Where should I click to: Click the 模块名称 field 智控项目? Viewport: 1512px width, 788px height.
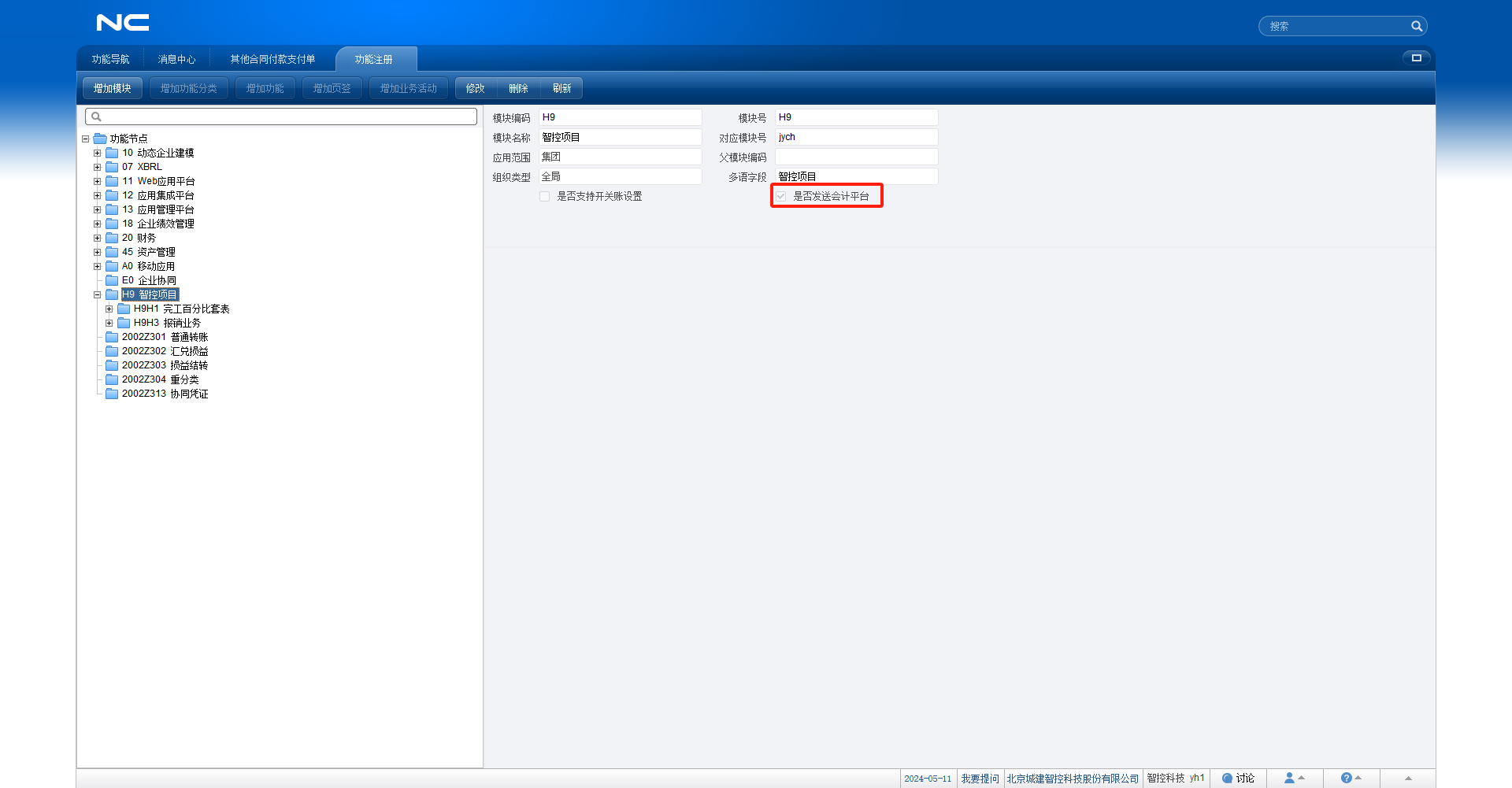tap(621, 137)
